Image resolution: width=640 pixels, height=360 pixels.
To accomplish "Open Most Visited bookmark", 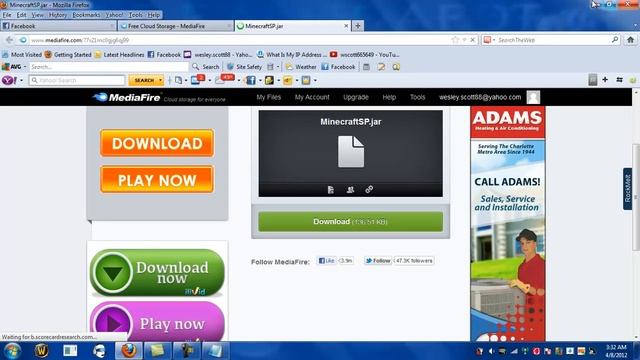I will (x=22, y=54).
